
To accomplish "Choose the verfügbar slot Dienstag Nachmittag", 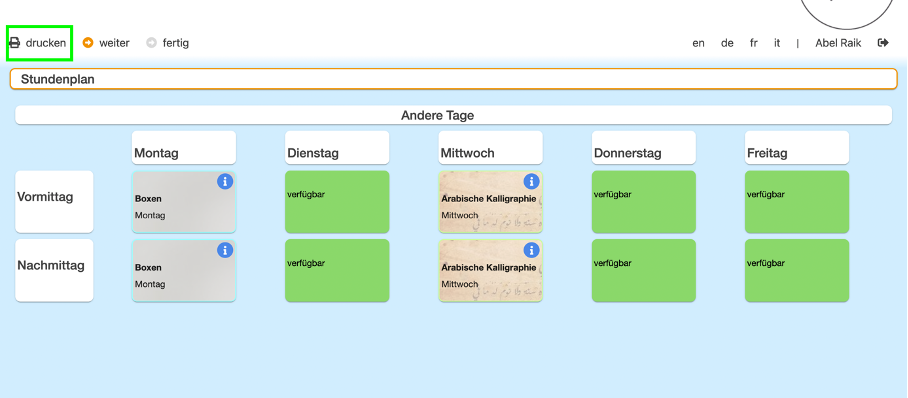I will pyautogui.click(x=337, y=271).
